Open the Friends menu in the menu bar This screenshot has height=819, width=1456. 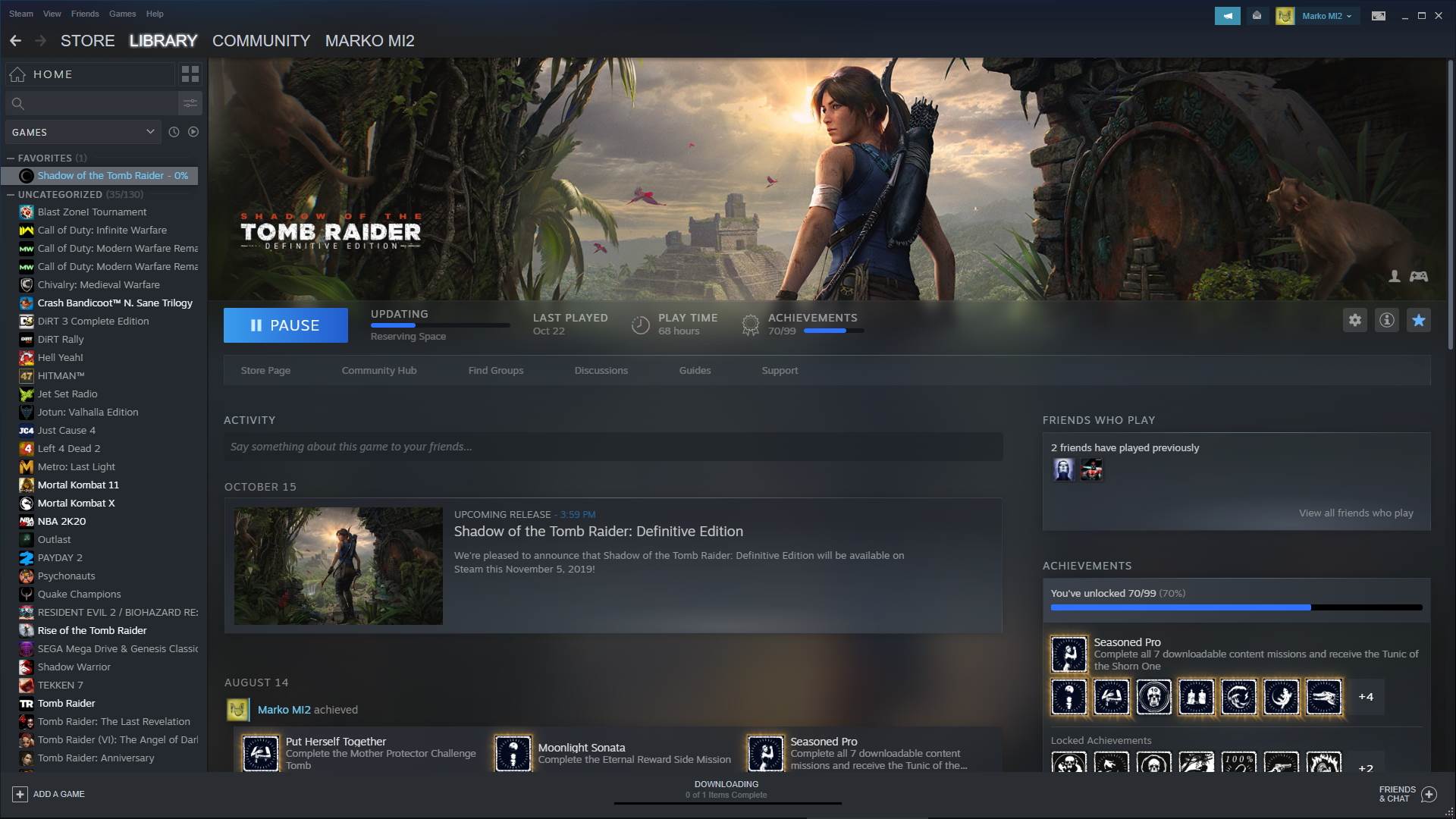pos(84,14)
